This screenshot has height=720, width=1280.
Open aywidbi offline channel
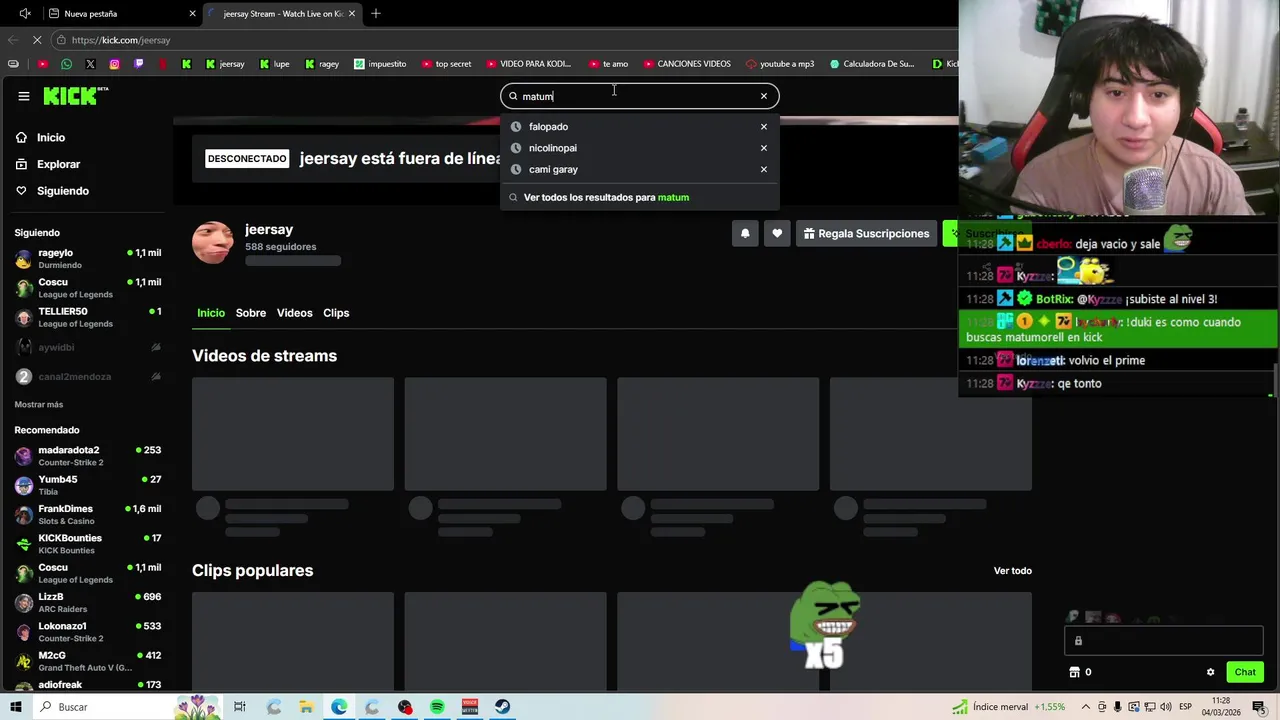tap(88, 347)
